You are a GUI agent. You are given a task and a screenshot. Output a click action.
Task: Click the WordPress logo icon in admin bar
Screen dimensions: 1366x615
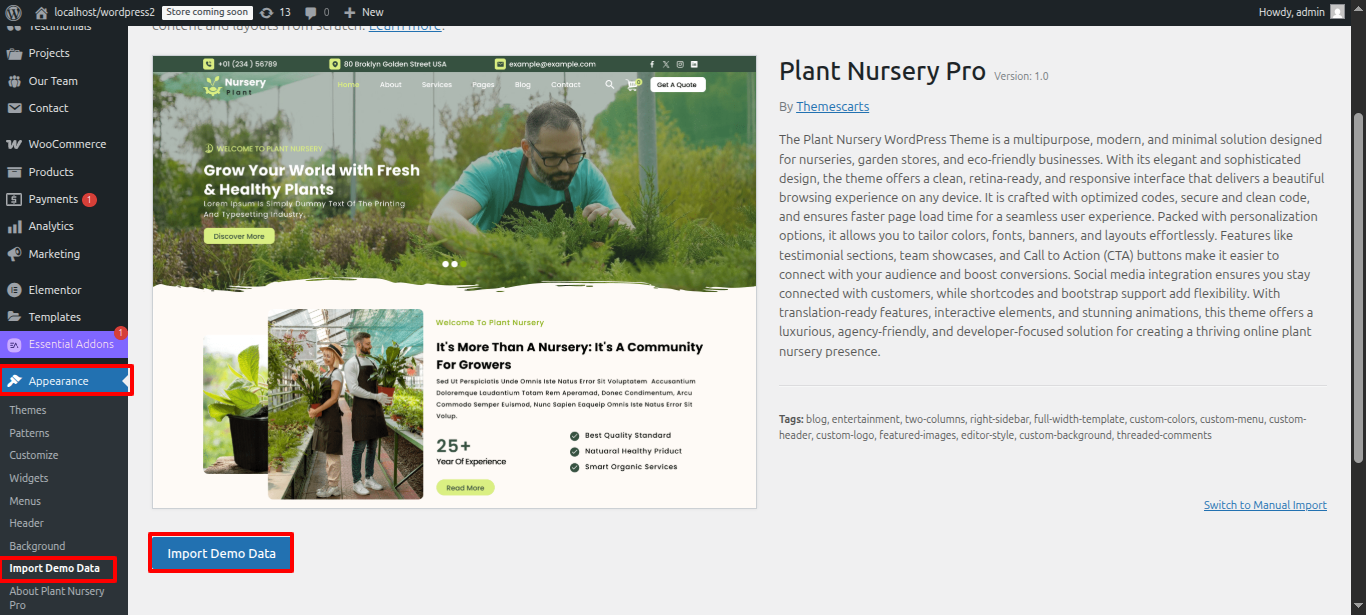coord(14,12)
